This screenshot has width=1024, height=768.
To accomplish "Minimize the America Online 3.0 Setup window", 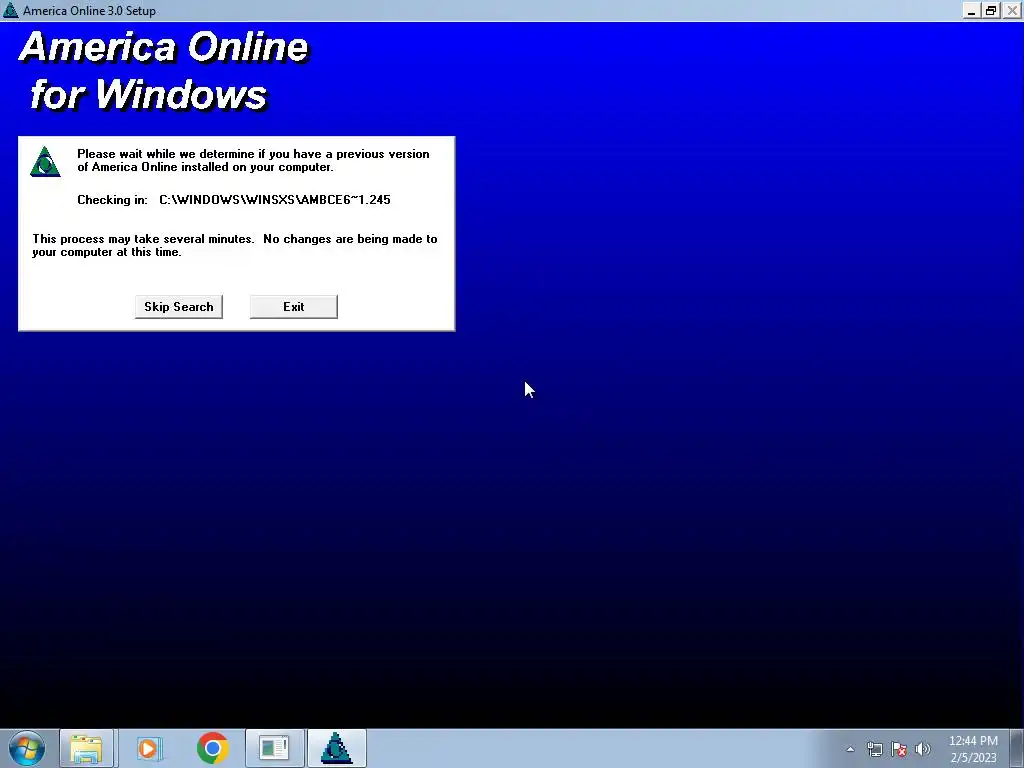I will 971,10.
